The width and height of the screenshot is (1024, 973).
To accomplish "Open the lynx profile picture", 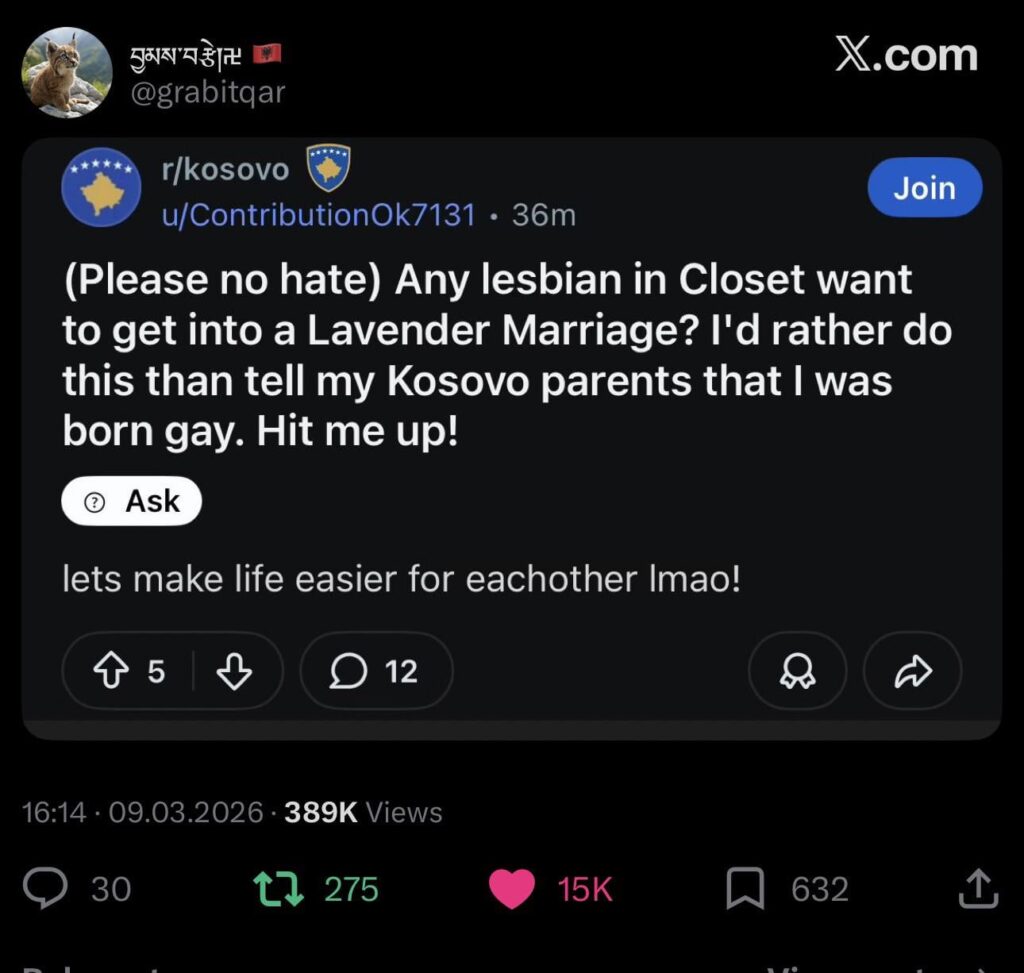I will click(65, 72).
